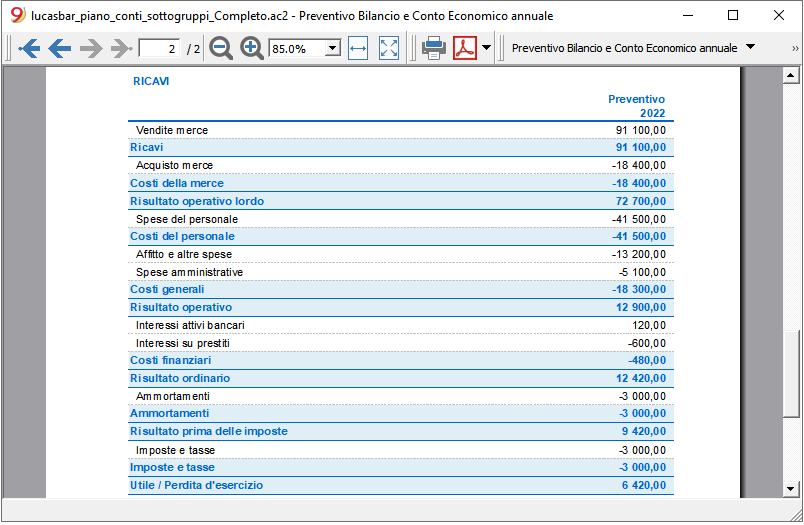Click the page number input field
The image size is (804, 525).
click(159, 49)
